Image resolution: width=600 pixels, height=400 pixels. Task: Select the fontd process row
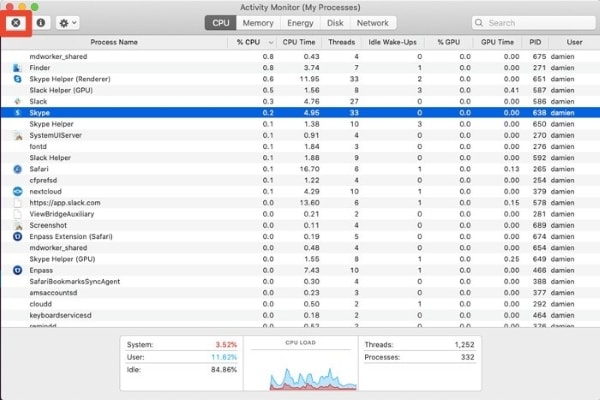(300, 147)
